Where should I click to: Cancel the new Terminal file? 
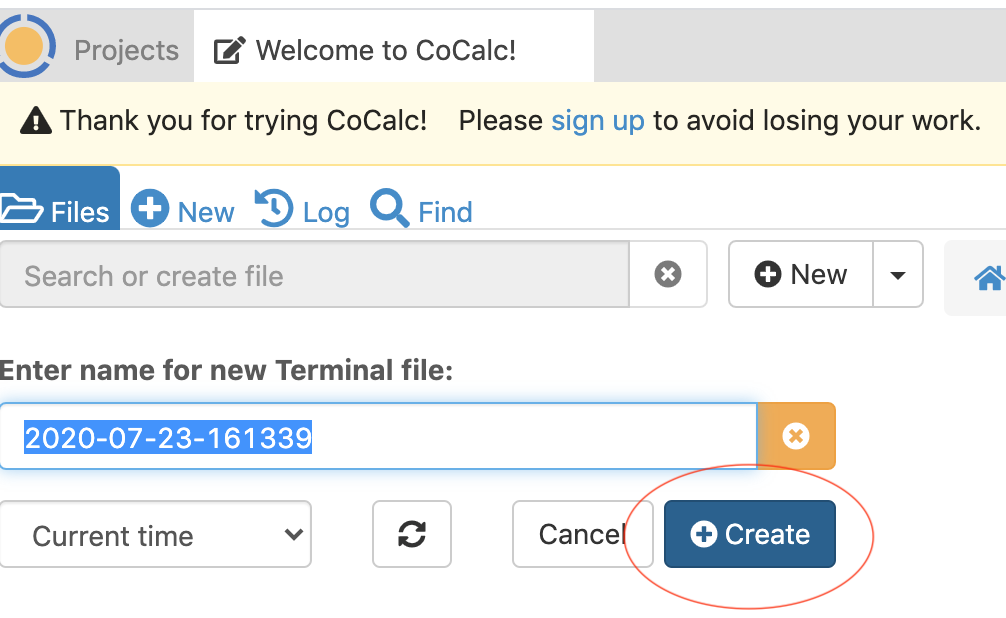[581, 534]
